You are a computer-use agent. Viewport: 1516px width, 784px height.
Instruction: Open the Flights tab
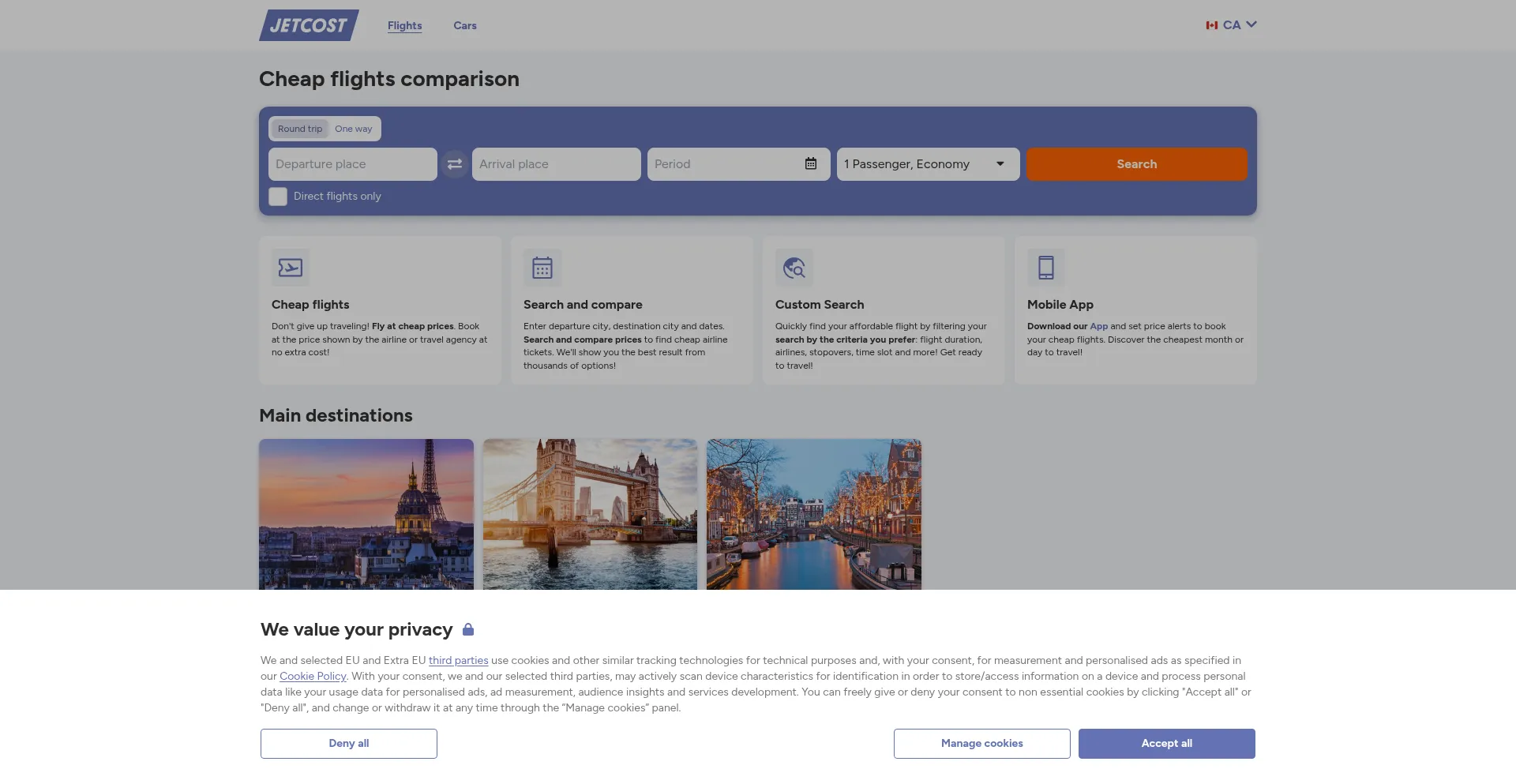click(x=404, y=25)
